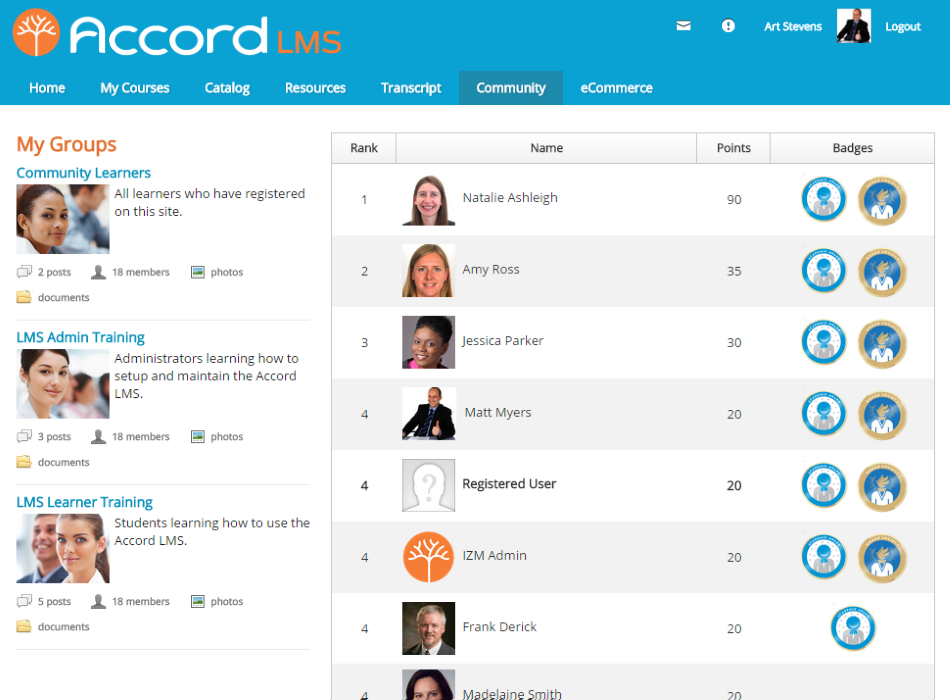Sort leaderboard by Name column header
Image resolution: width=950 pixels, height=700 pixels.
click(x=546, y=148)
